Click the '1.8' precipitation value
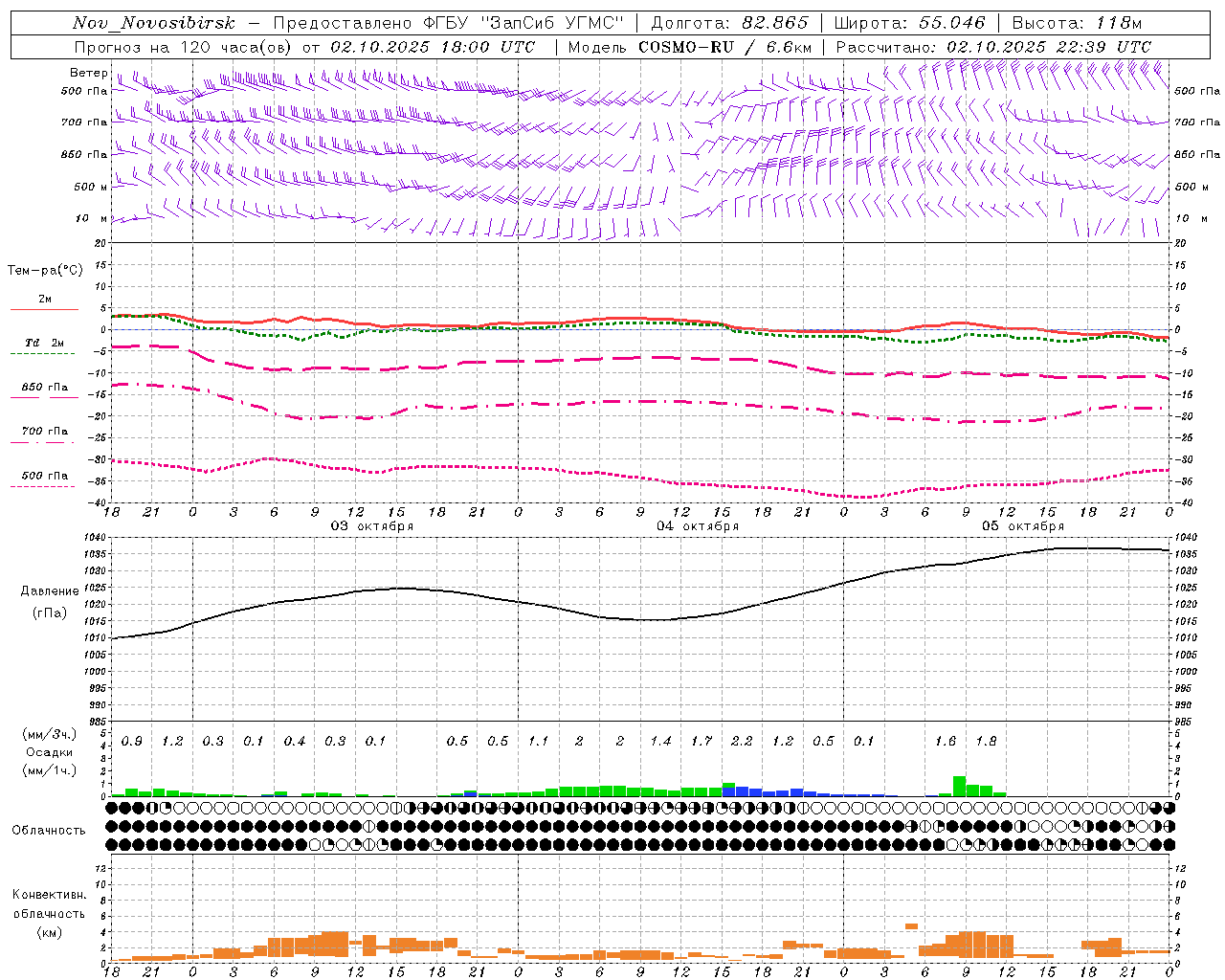1225x980 pixels. pyautogui.click(x=986, y=742)
